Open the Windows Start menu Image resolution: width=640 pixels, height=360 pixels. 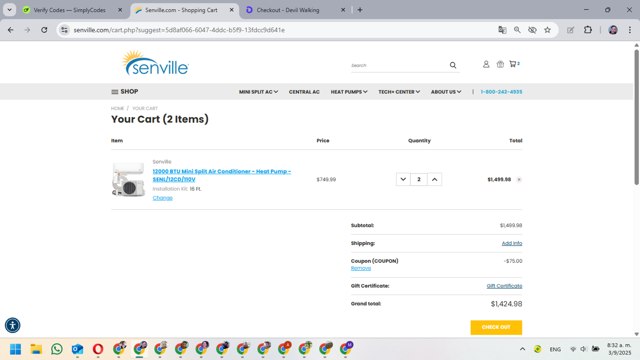[16, 349]
